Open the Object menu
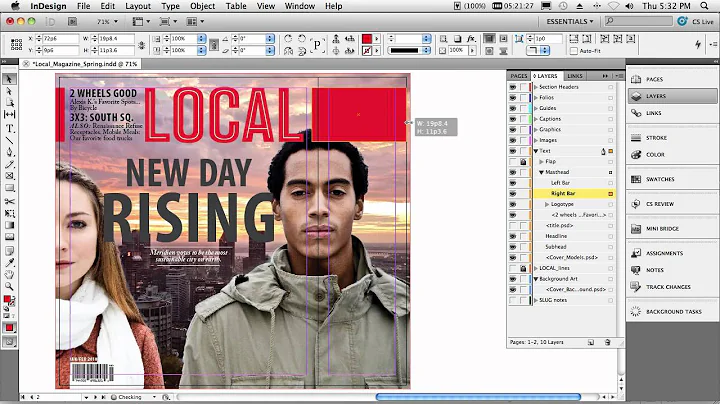Image resolution: width=720 pixels, height=404 pixels. (202, 6)
